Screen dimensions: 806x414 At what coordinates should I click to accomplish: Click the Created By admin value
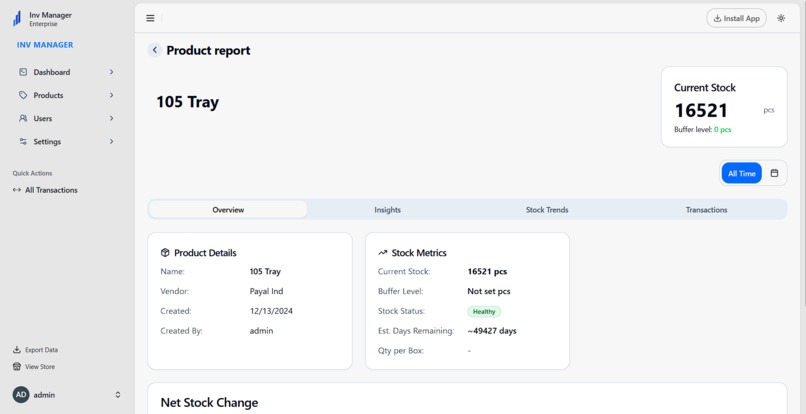click(x=262, y=331)
